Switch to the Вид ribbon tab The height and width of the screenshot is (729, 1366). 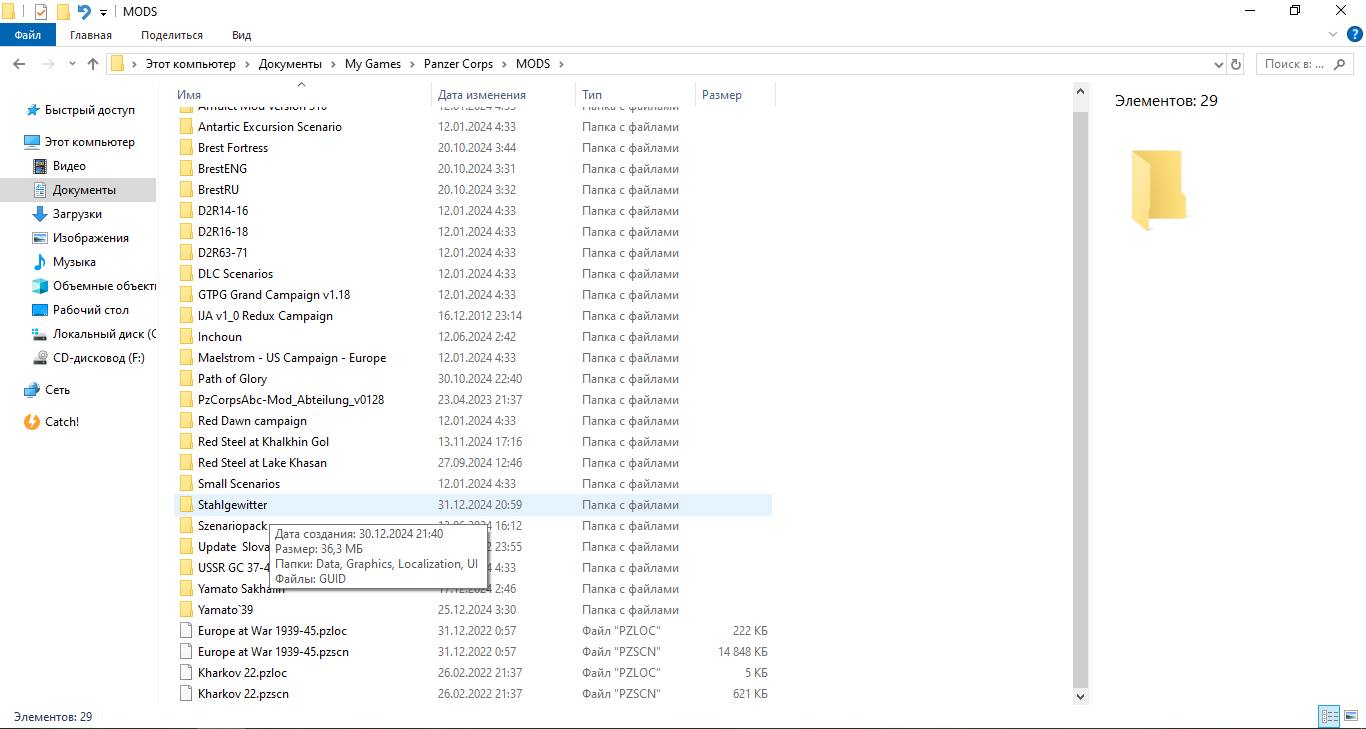pos(241,35)
